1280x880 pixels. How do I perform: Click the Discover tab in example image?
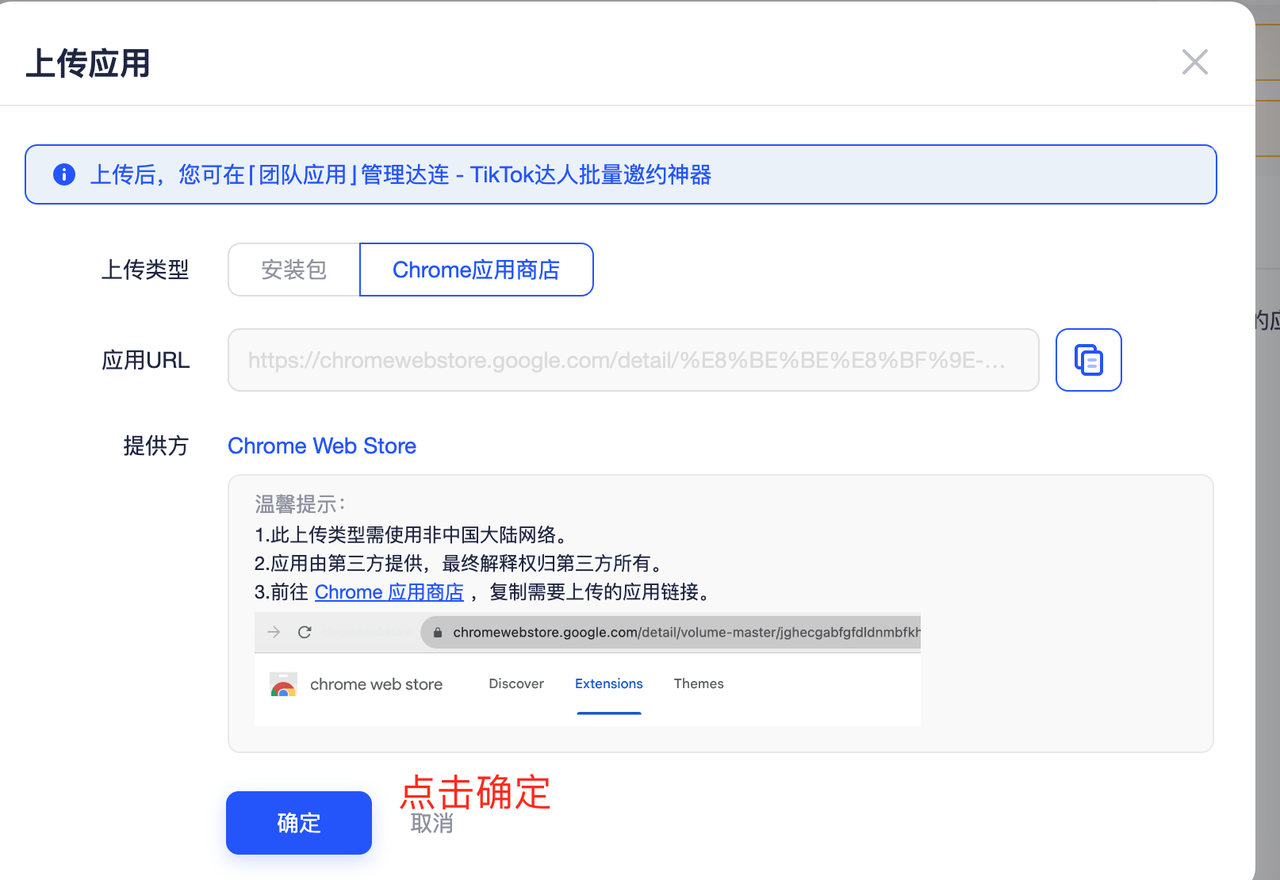point(516,684)
